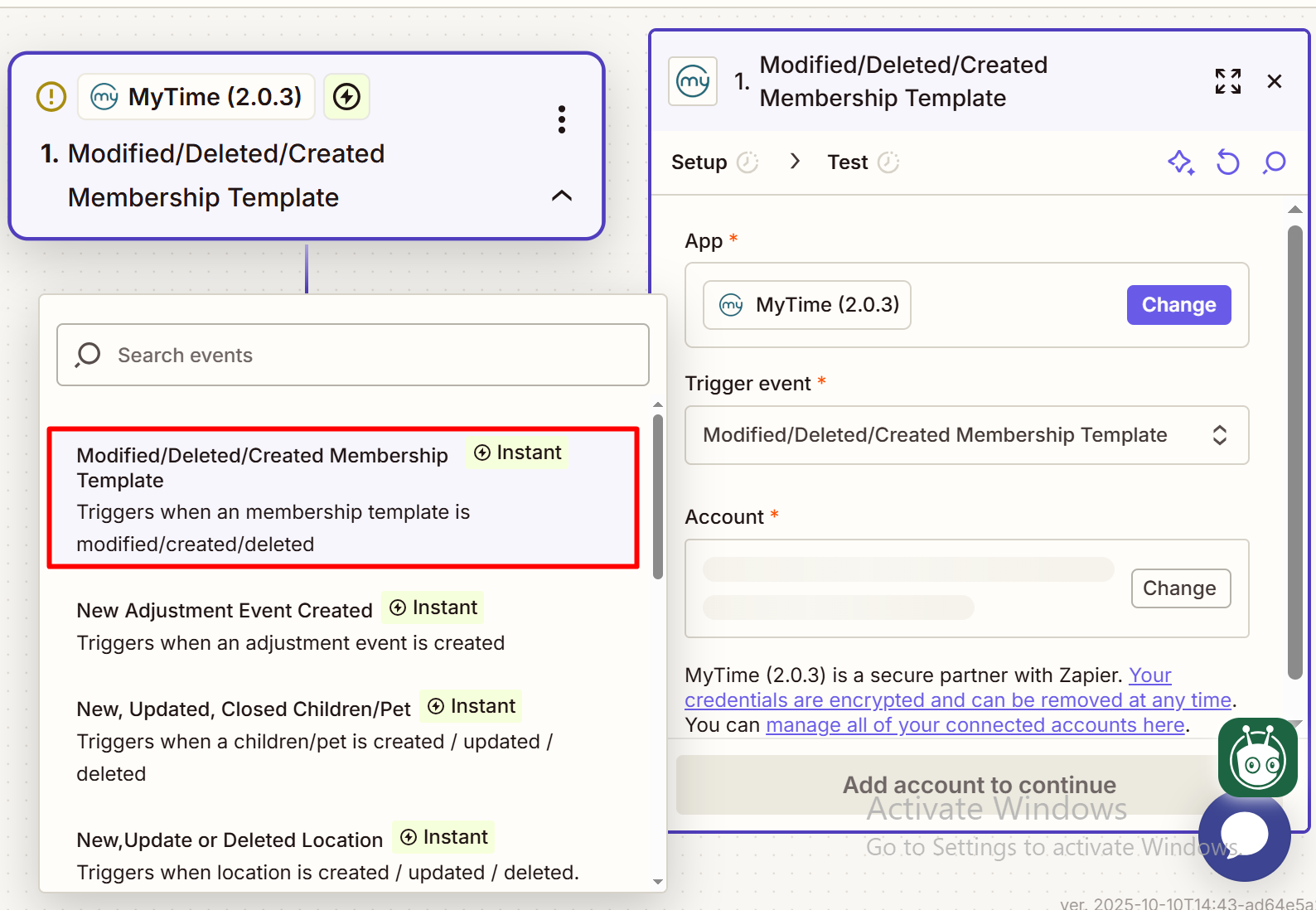Click the right panel vertical scrollbar
1316x910 pixels.
click(1295, 453)
